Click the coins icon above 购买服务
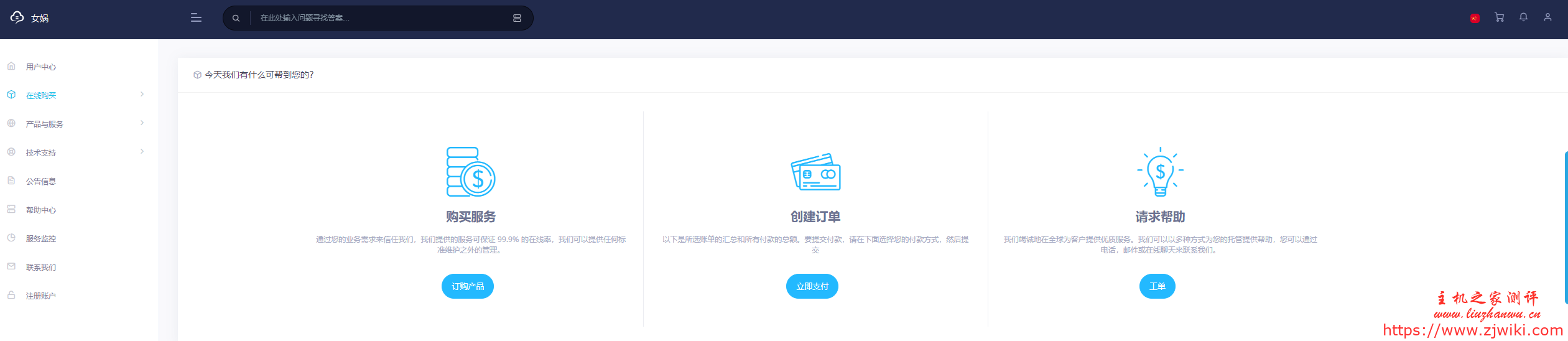 point(470,172)
